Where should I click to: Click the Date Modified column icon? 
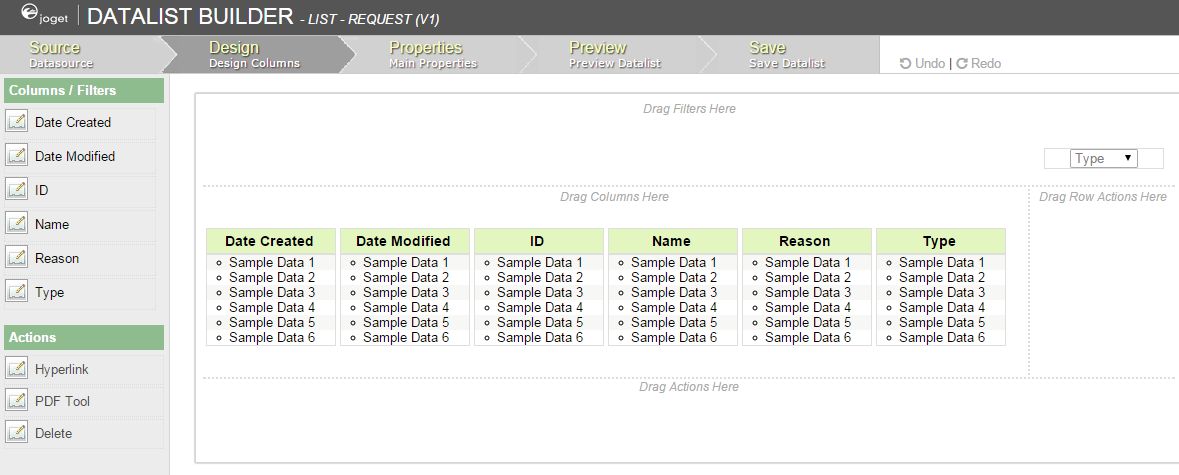(17, 156)
